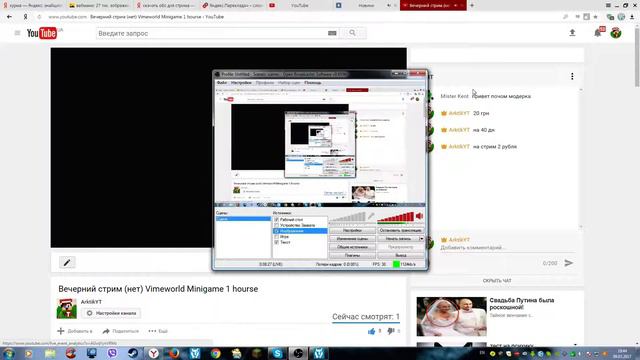
Task: Open new browser tab with plus
Action: coord(472,5)
